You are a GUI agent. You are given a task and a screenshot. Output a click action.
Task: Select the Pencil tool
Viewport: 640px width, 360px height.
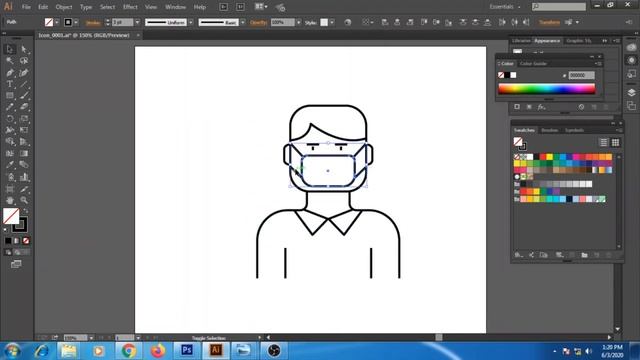(x=10, y=107)
